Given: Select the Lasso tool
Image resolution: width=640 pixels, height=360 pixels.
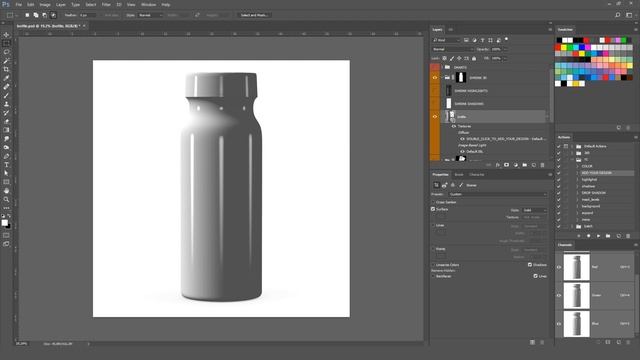Looking at the screenshot, I should (6, 52).
